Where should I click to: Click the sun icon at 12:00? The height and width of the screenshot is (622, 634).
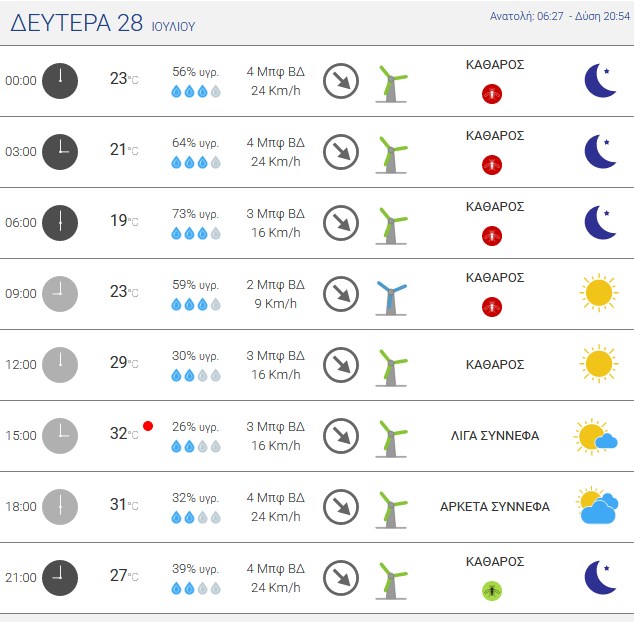(x=599, y=364)
